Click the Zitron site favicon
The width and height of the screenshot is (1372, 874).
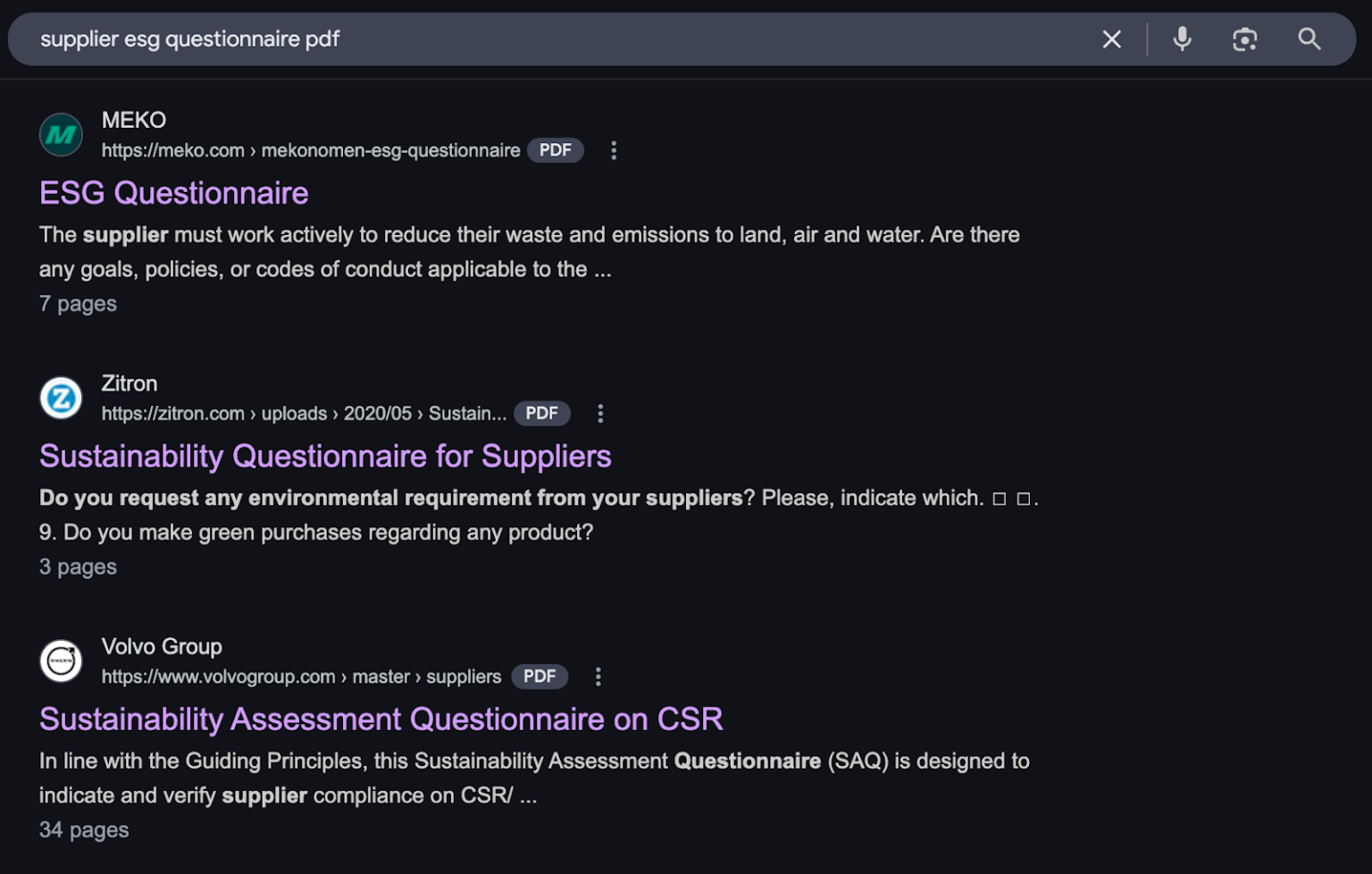point(60,398)
